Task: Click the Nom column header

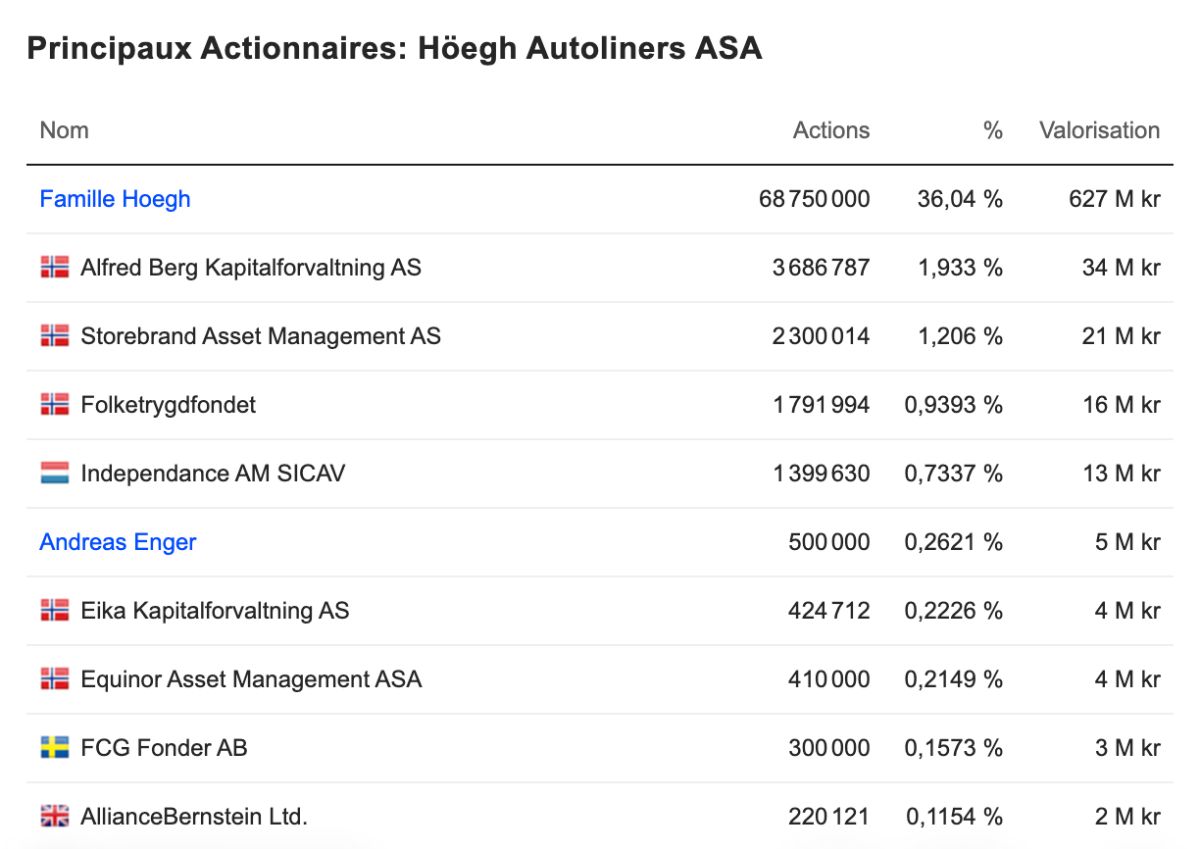Action: (x=64, y=130)
